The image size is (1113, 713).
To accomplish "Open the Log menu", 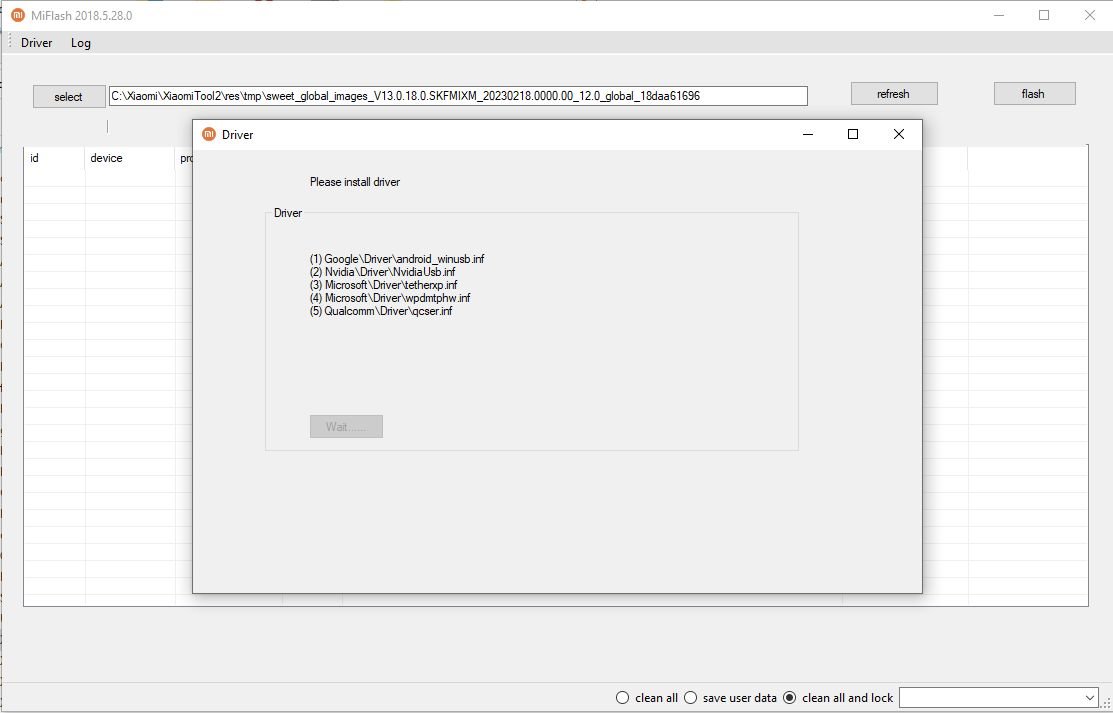I will click(81, 43).
